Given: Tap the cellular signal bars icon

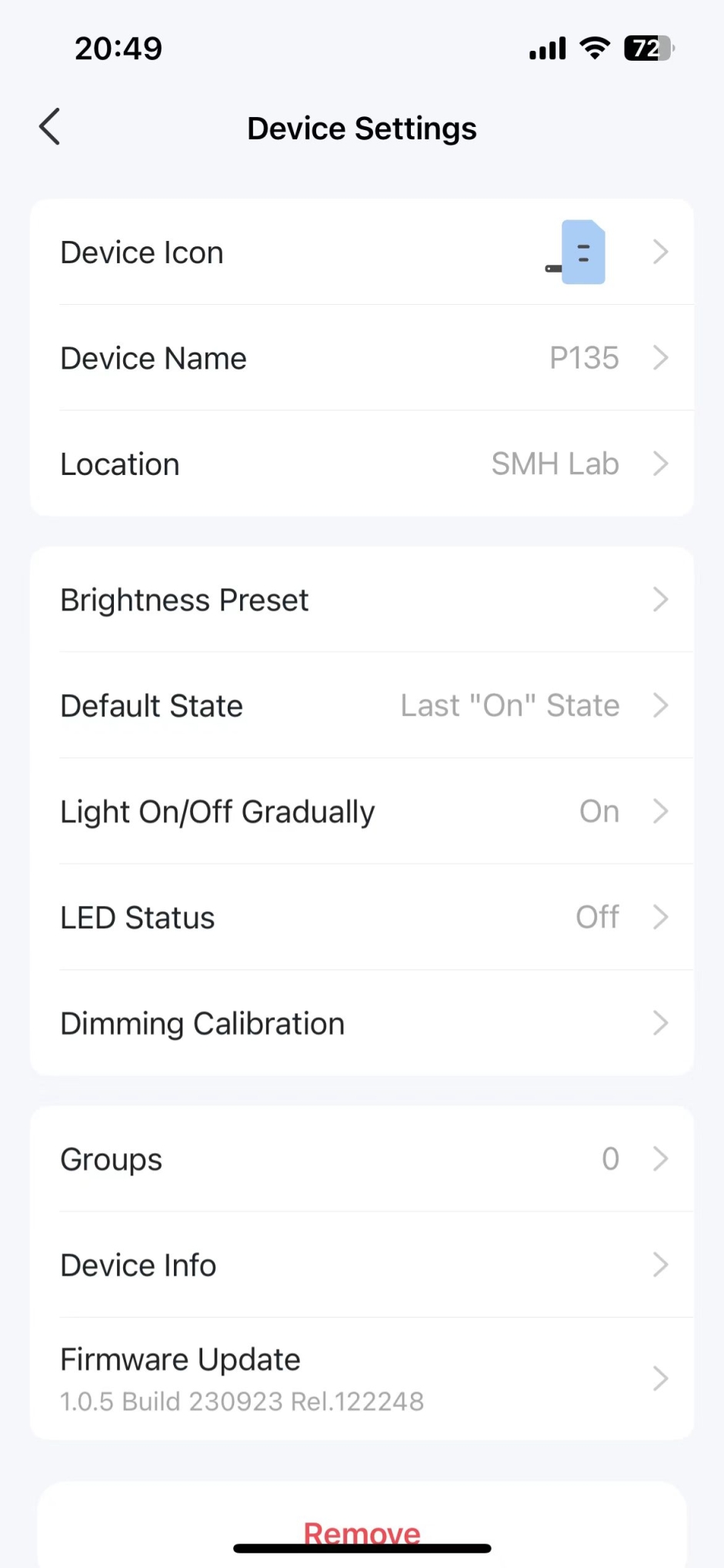Looking at the screenshot, I should coord(547,48).
